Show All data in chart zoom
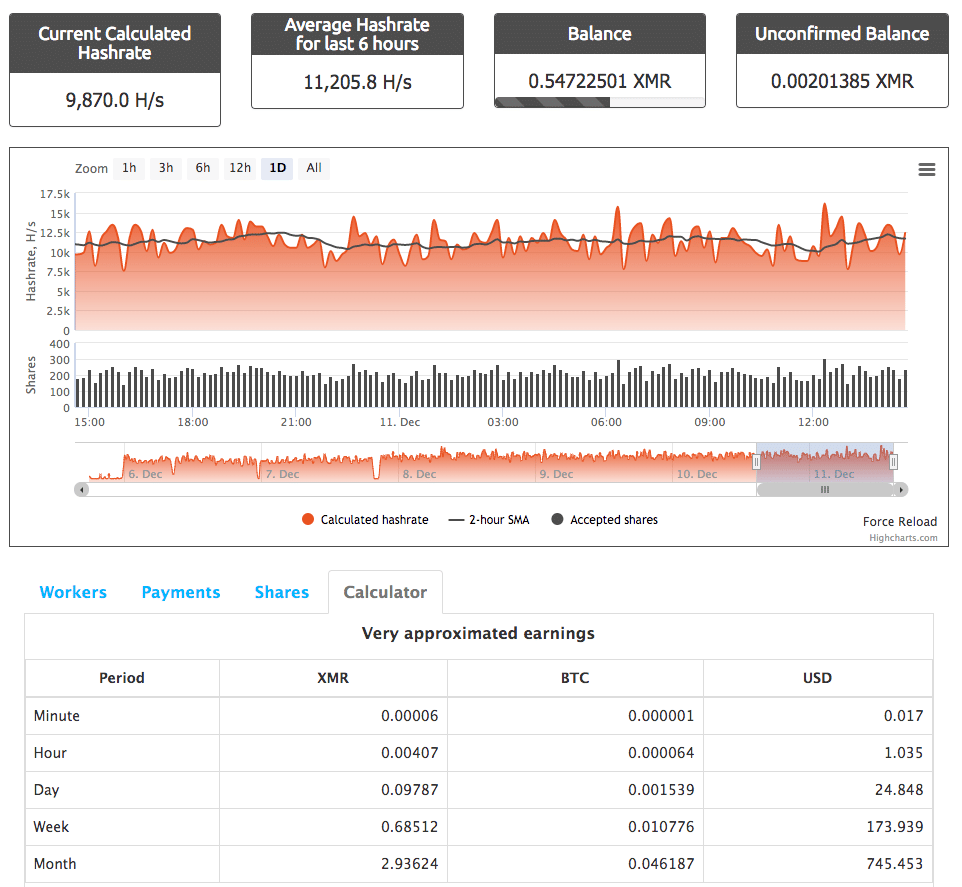Image resolution: width=962 pixels, height=887 pixels. pyautogui.click(x=314, y=168)
